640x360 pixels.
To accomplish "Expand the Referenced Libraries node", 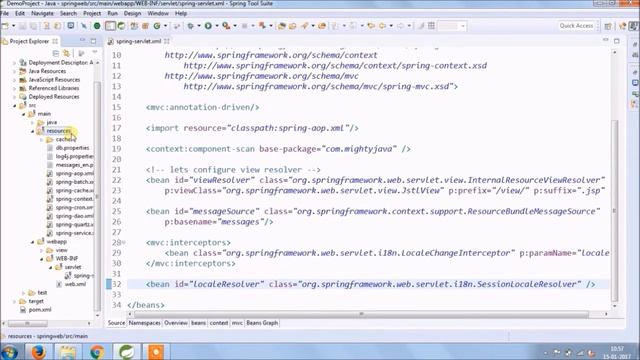I will pyautogui.click(x=15, y=88).
